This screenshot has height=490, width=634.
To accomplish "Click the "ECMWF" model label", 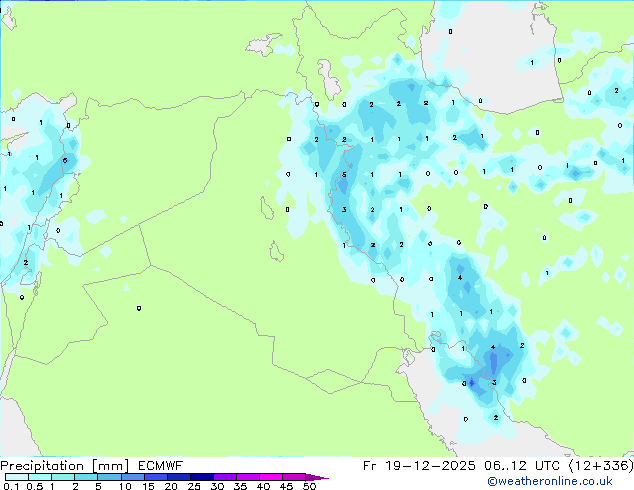I will tap(161, 465).
